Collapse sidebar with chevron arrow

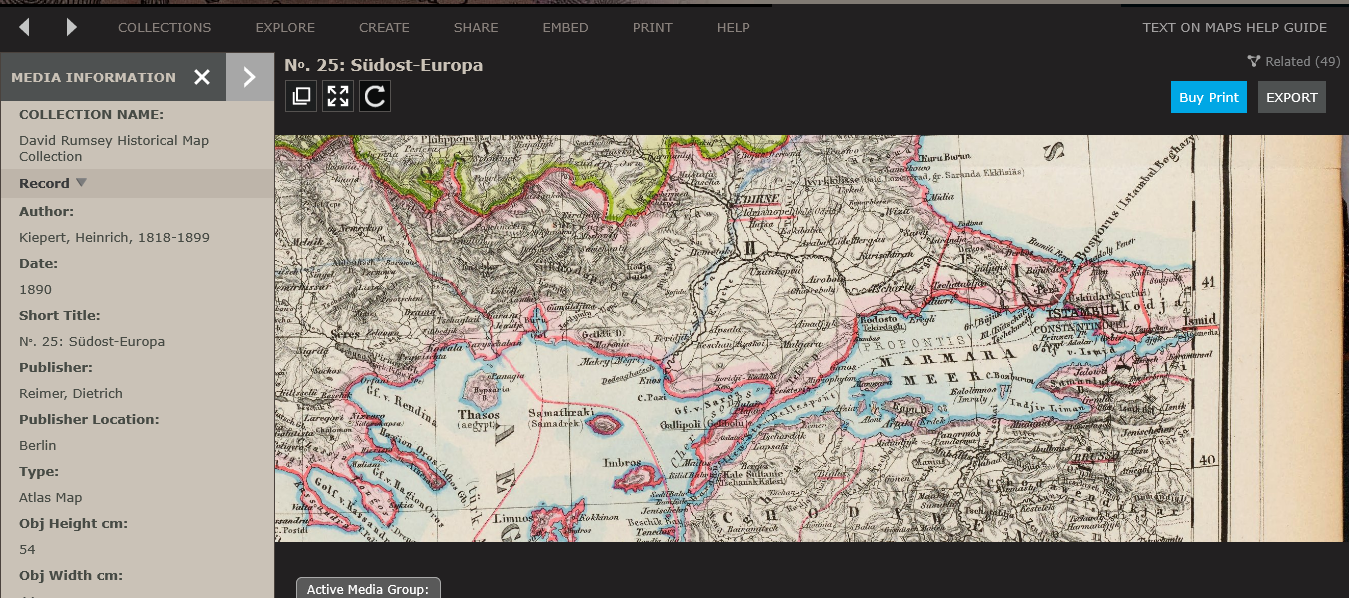coord(250,77)
